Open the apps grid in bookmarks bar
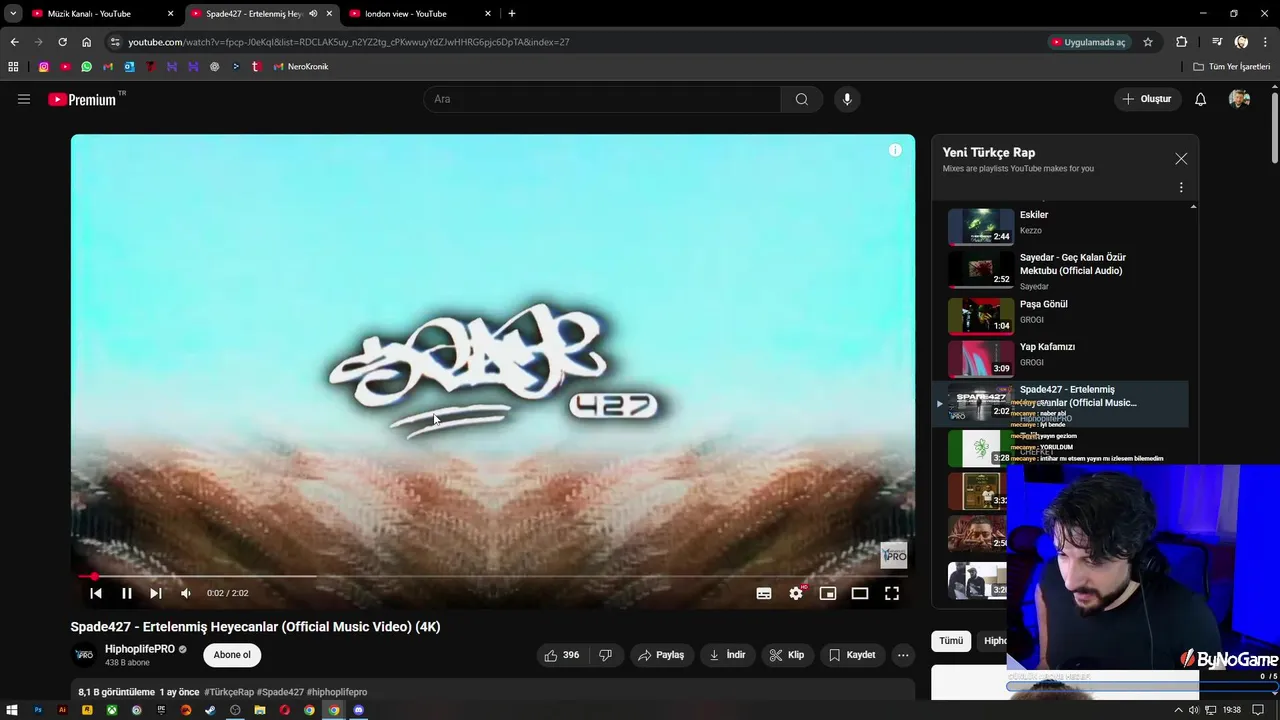 click(13, 67)
